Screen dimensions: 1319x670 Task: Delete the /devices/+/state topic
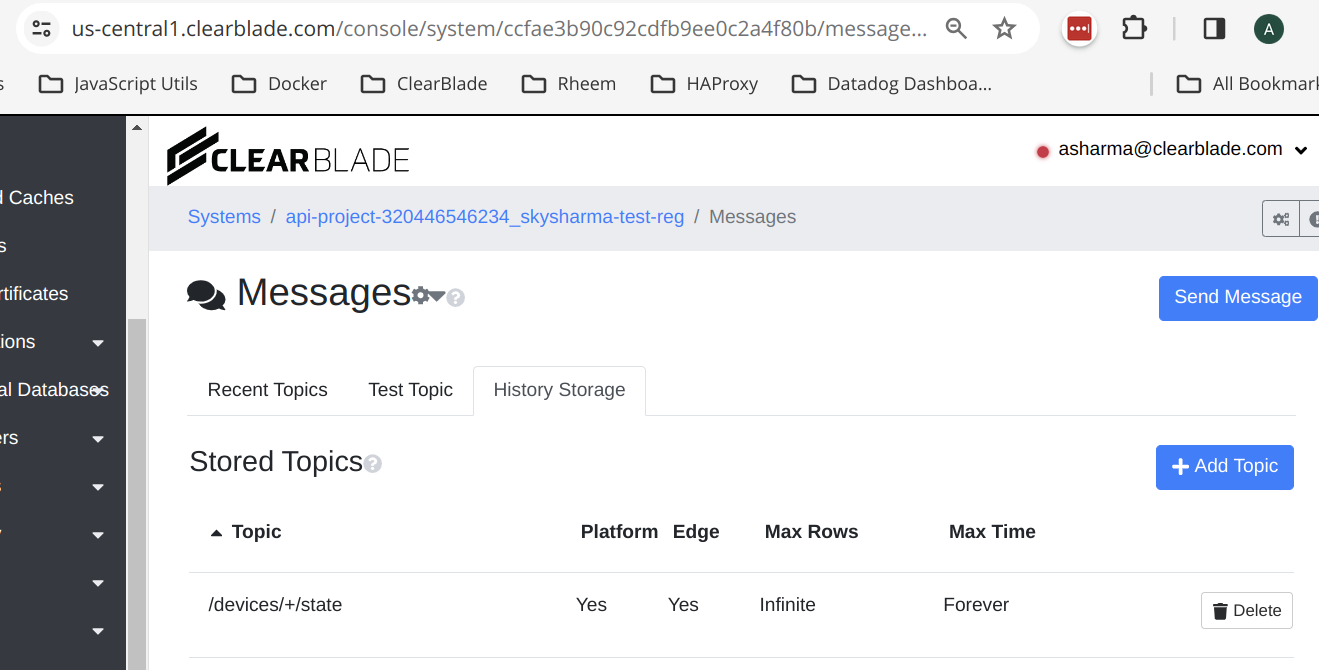[1246, 611]
